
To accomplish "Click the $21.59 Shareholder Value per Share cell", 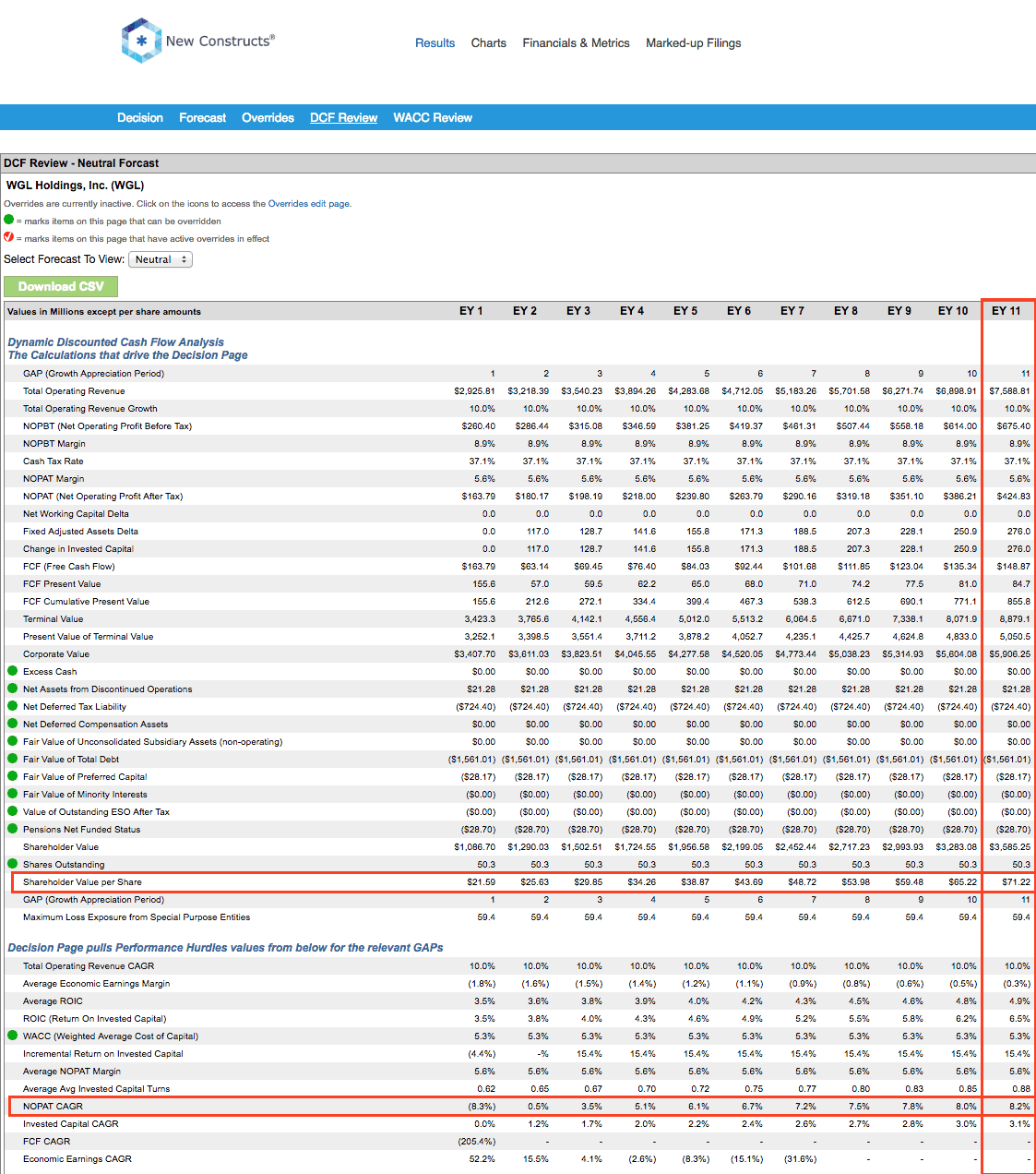I will click(482, 881).
